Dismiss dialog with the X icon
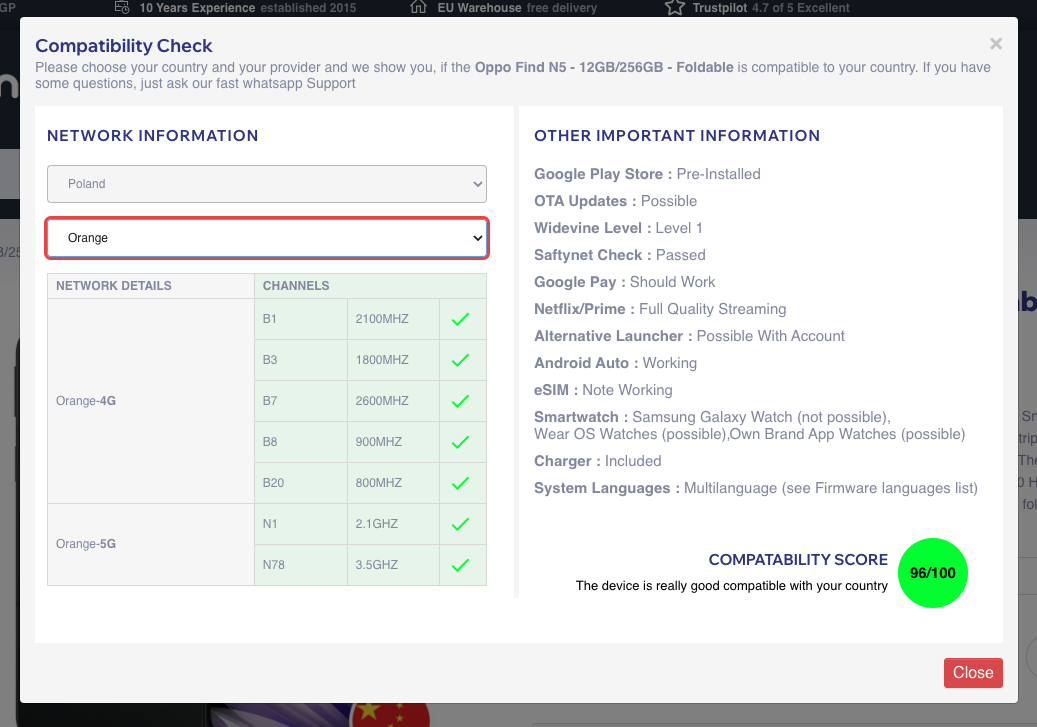Viewport: 1037px width, 727px height. 995,44
